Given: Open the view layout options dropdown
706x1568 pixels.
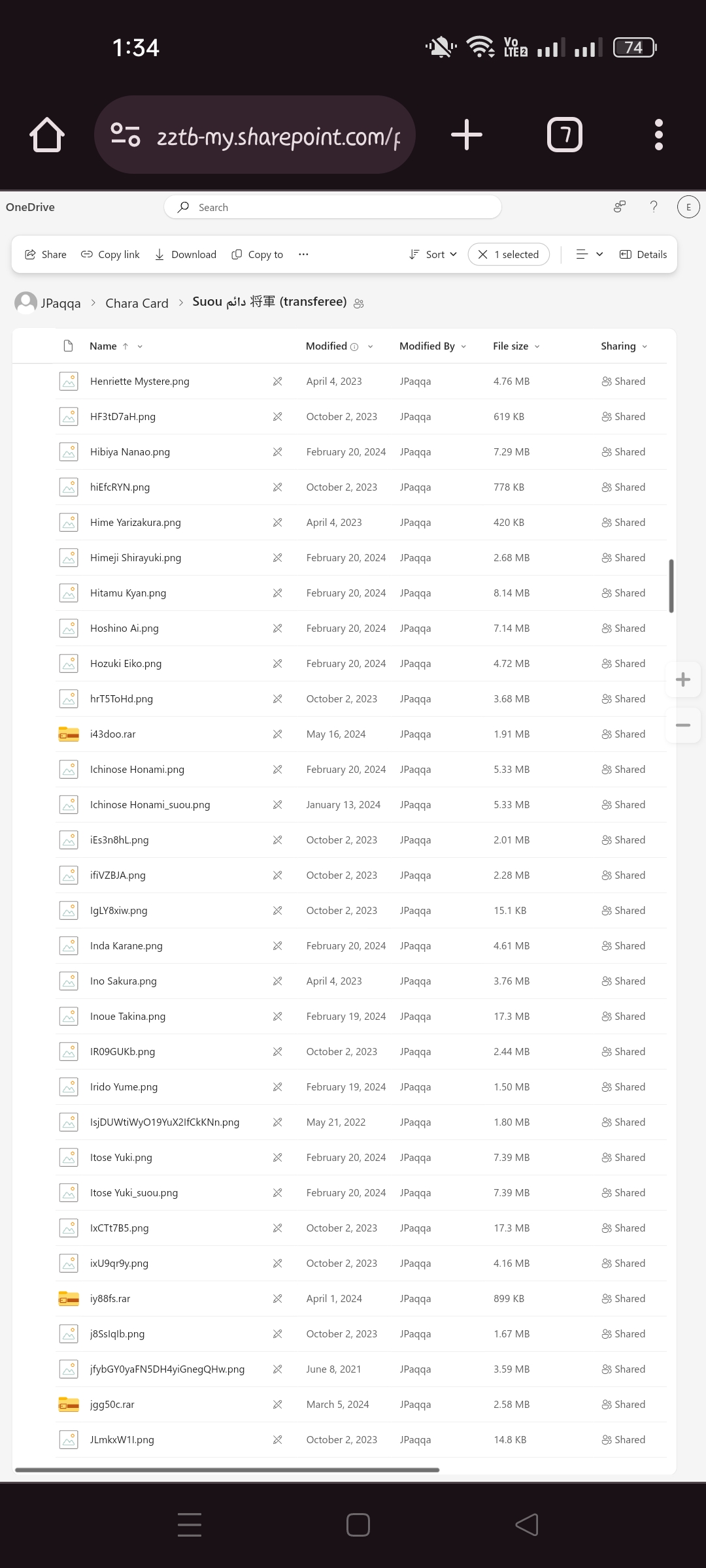Looking at the screenshot, I should pyautogui.click(x=590, y=254).
